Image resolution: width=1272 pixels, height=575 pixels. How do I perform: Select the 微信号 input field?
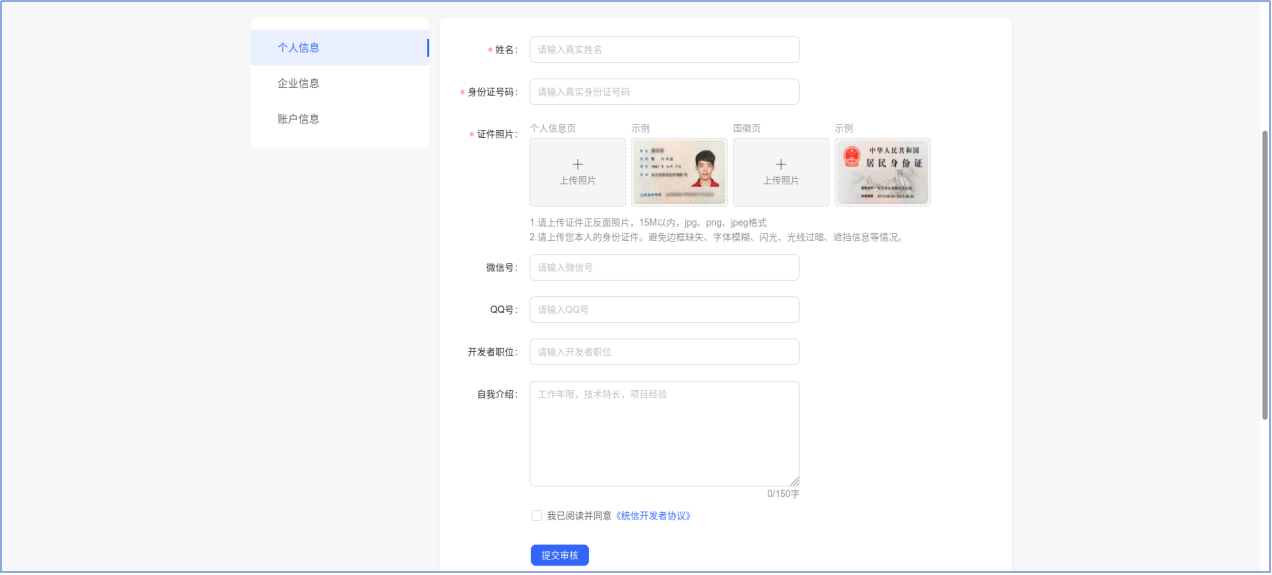tap(664, 267)
